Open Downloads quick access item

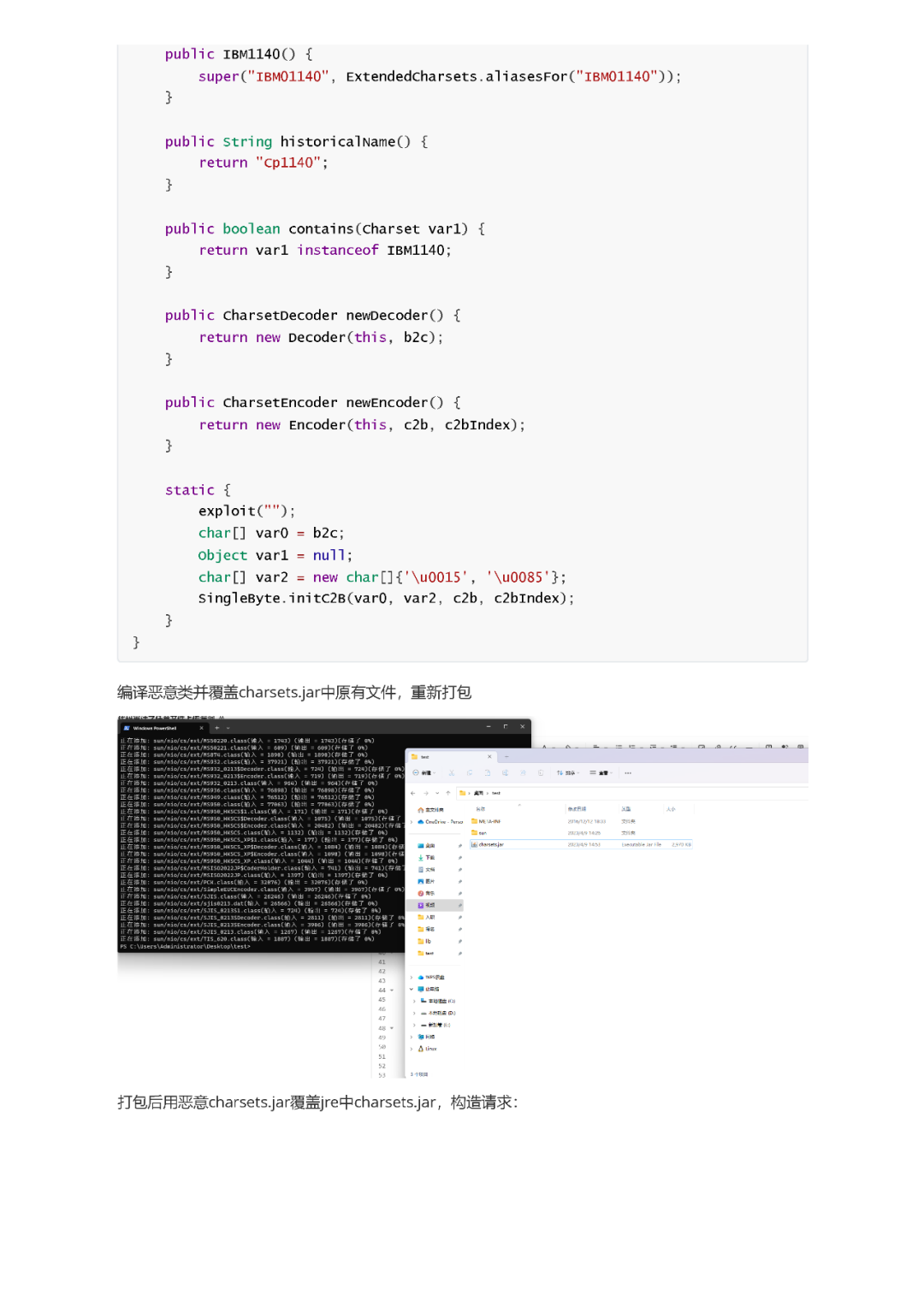click(x=427, y=857)
